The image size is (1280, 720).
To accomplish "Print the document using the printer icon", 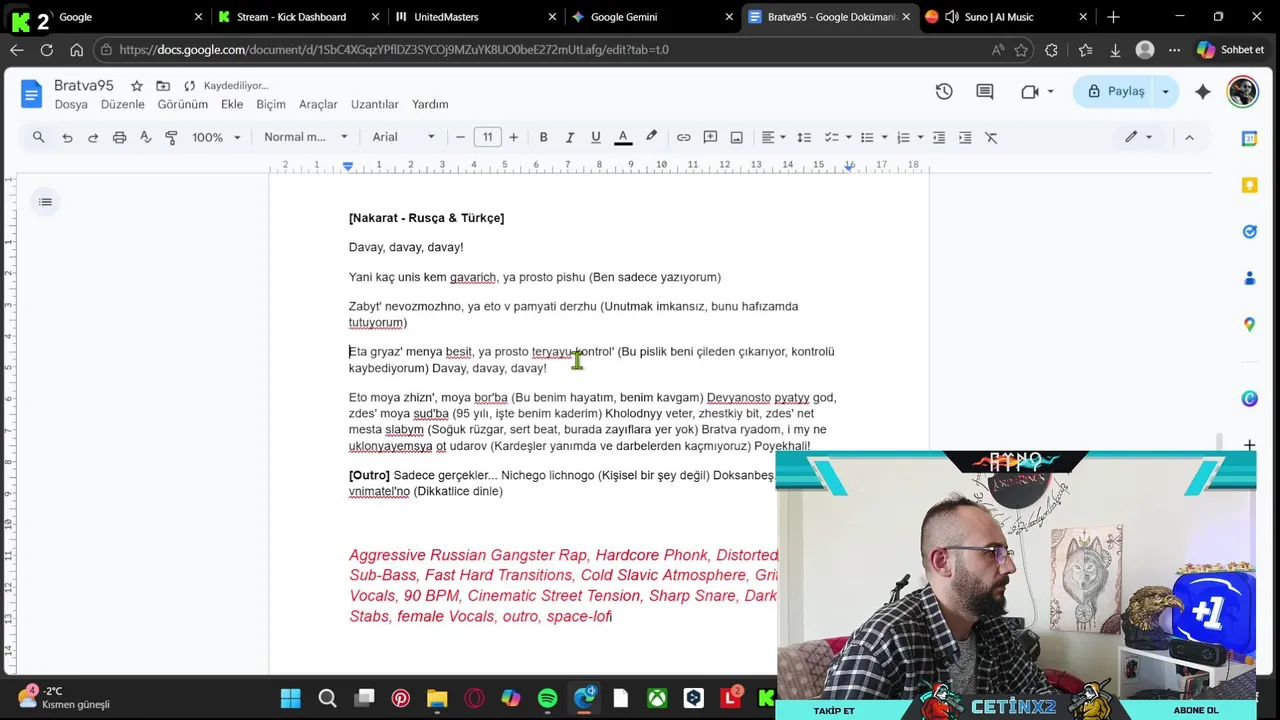I will point(119,137).
